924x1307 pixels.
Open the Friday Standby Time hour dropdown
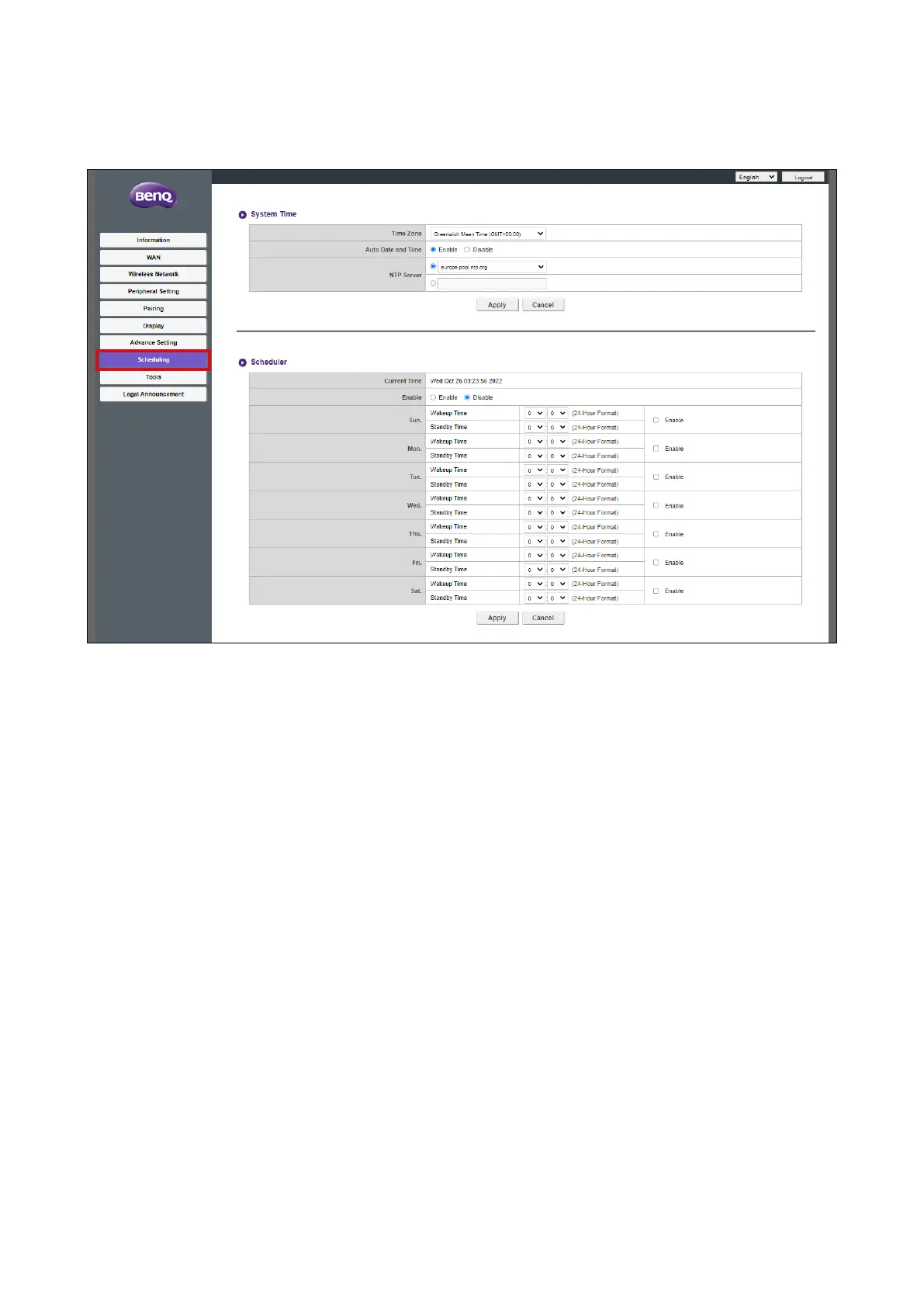tap(535, 570)
